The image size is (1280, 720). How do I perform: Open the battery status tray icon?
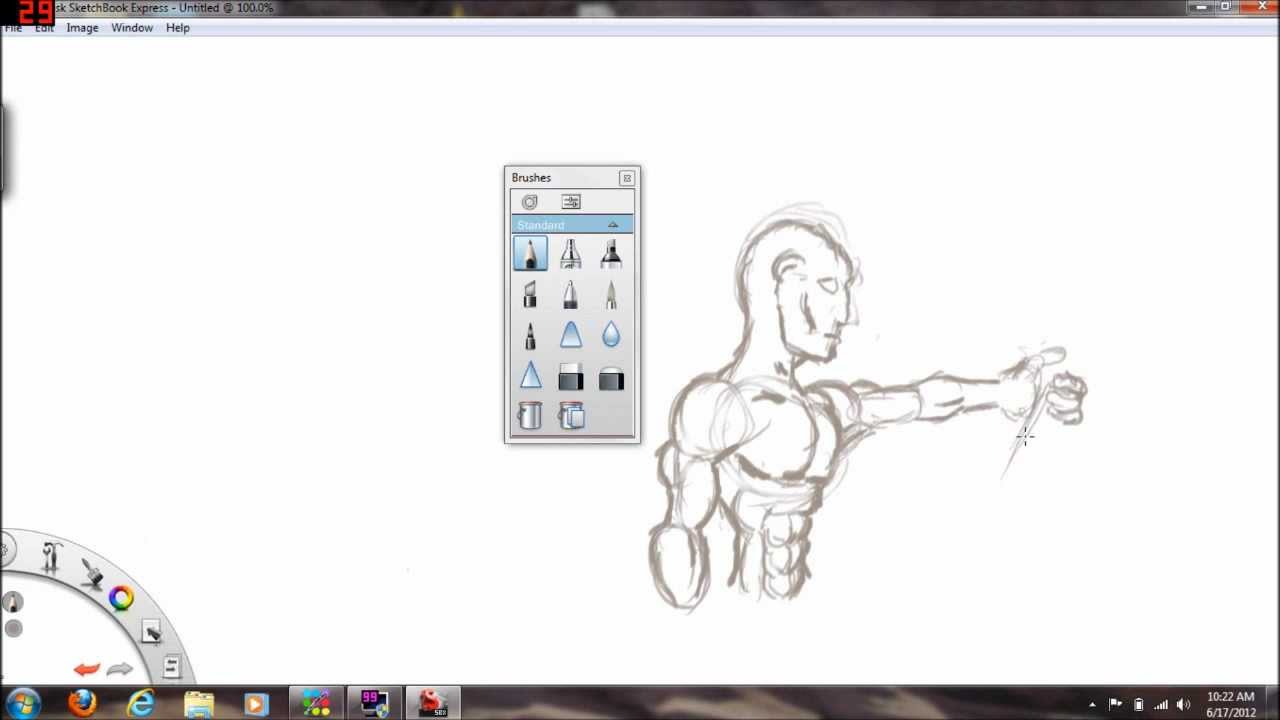point(1138,704)
